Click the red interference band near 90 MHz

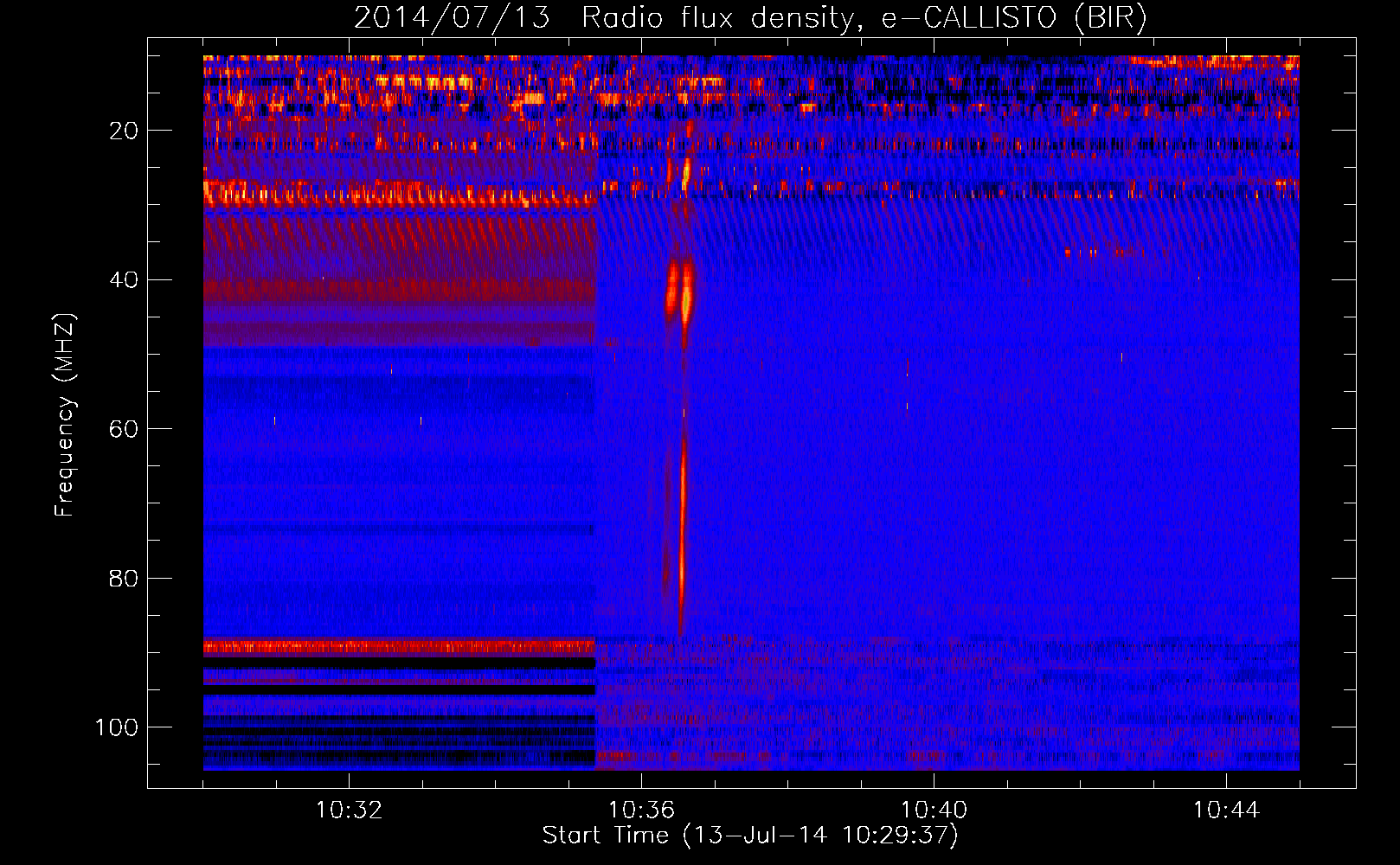click(400, 646)
